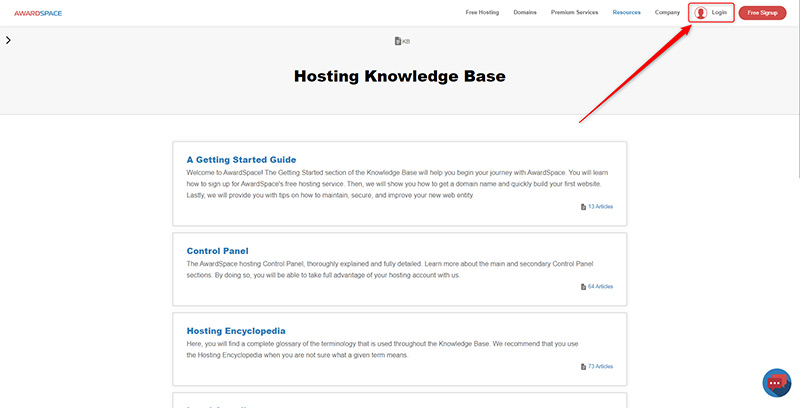Click the AwardSpace logo
This screenshot has width=800, height=408.
pyautogui.click(x=38, y=13)
